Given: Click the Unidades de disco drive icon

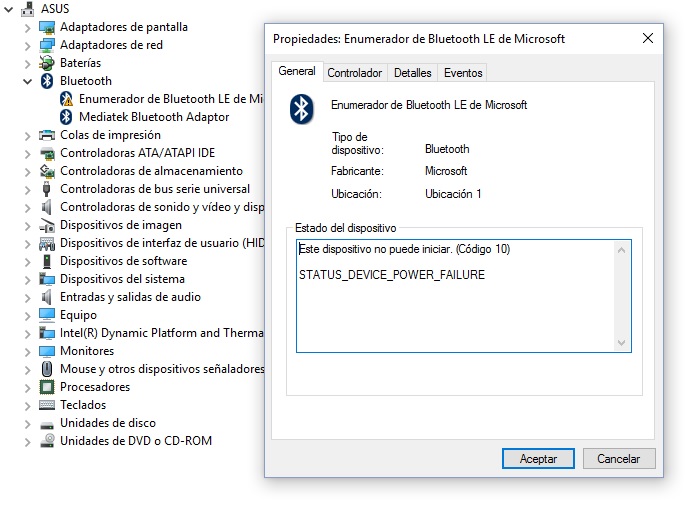Looking at the screenshot, I should click(x=46, y=424).
